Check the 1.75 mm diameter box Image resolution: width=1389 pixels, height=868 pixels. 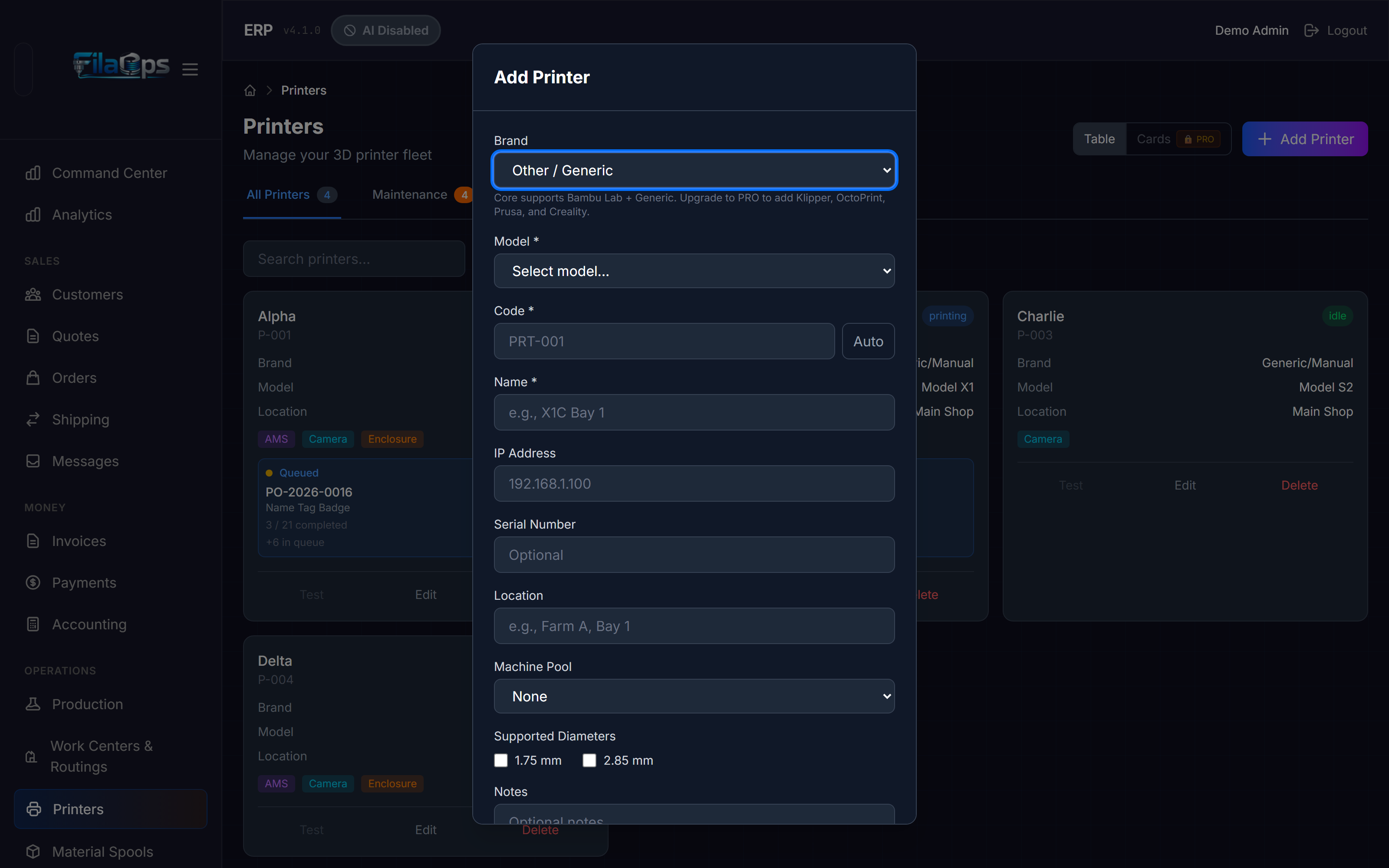501,760
